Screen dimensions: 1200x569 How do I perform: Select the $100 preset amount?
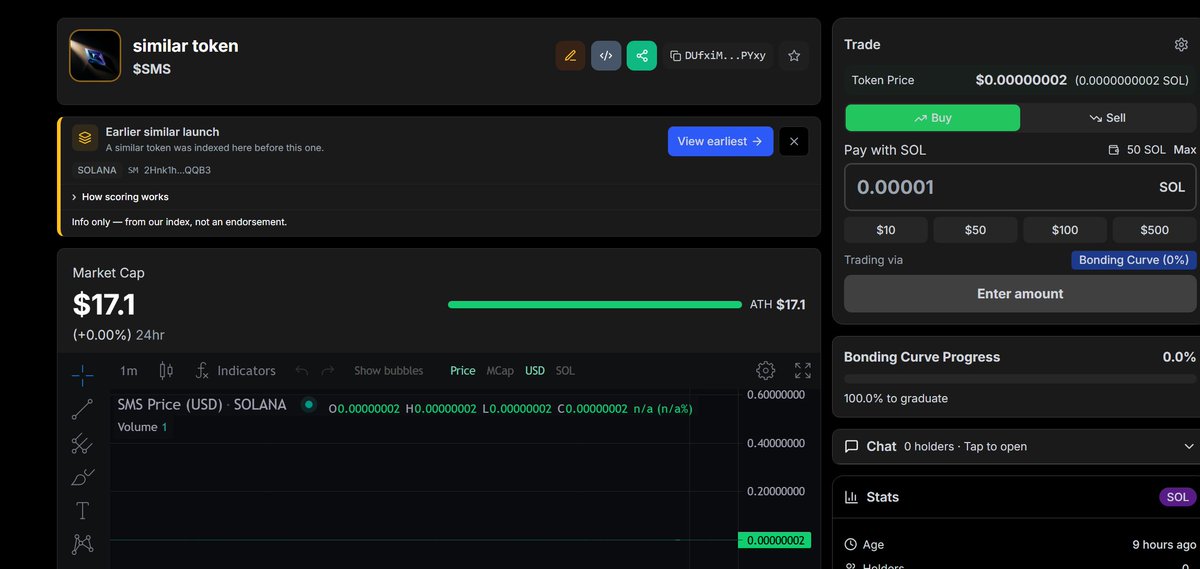[1065, 230]
